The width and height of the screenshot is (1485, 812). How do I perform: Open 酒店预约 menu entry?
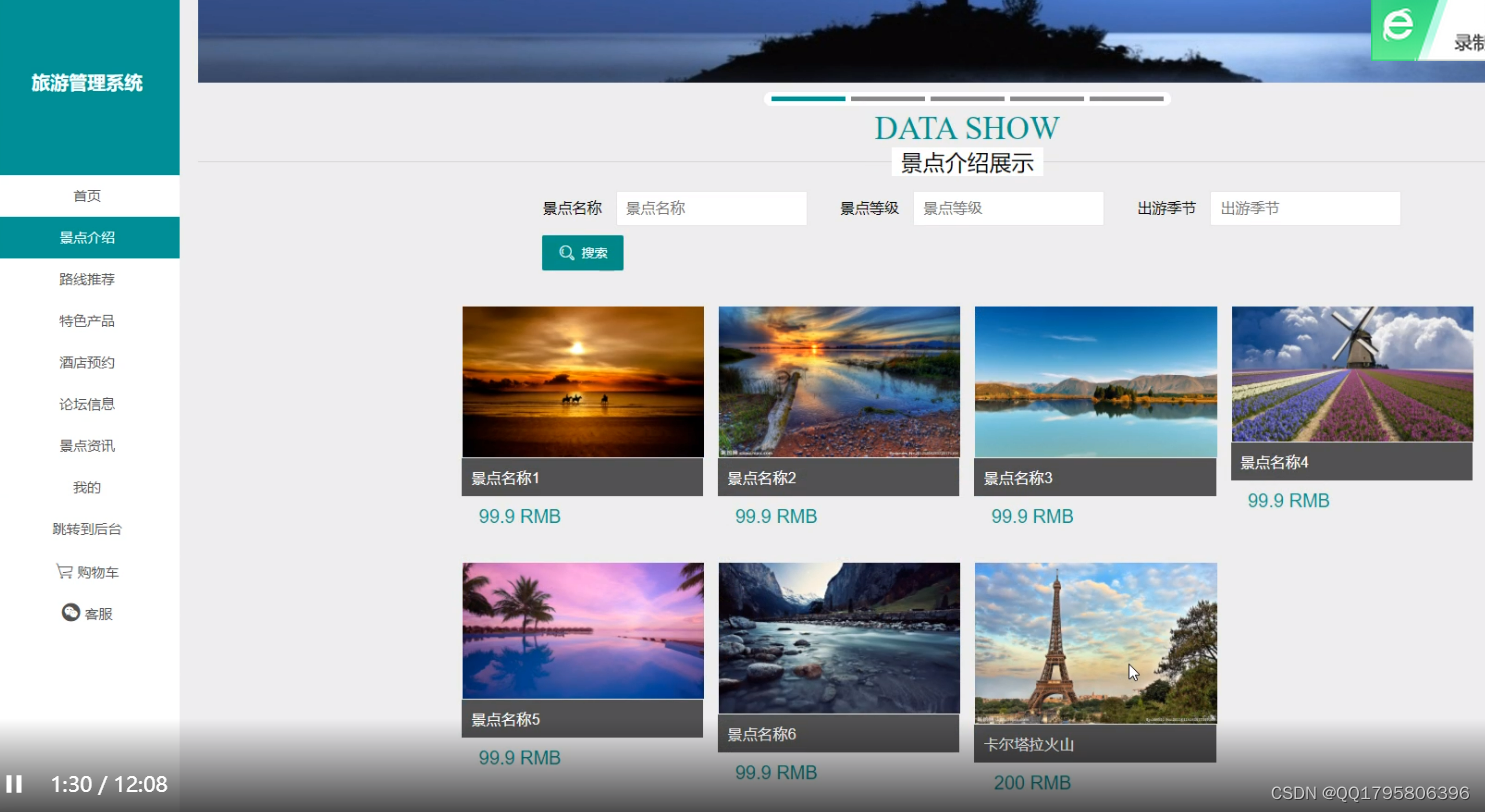(90, 363)
